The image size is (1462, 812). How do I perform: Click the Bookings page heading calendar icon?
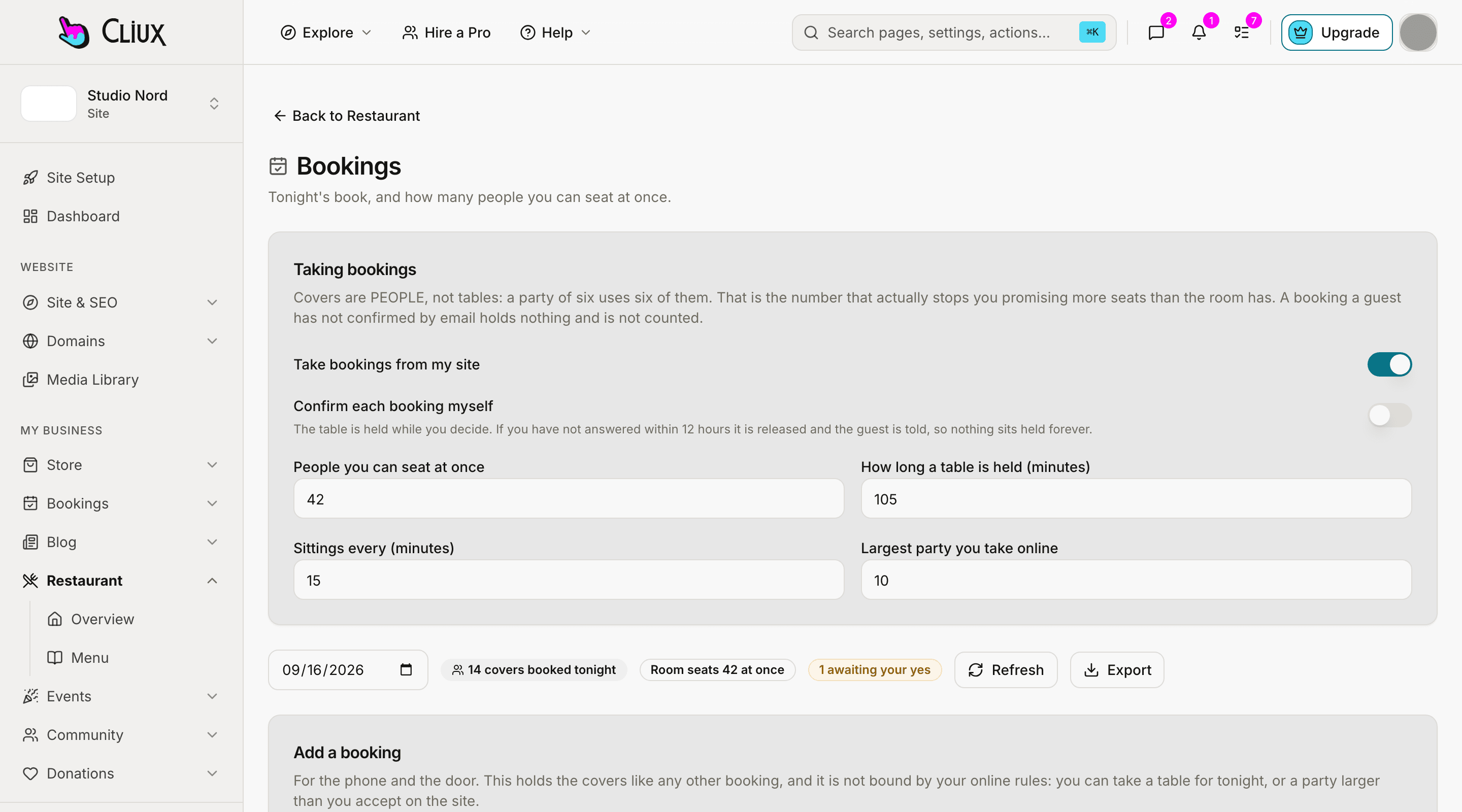[x=278, y=166]
